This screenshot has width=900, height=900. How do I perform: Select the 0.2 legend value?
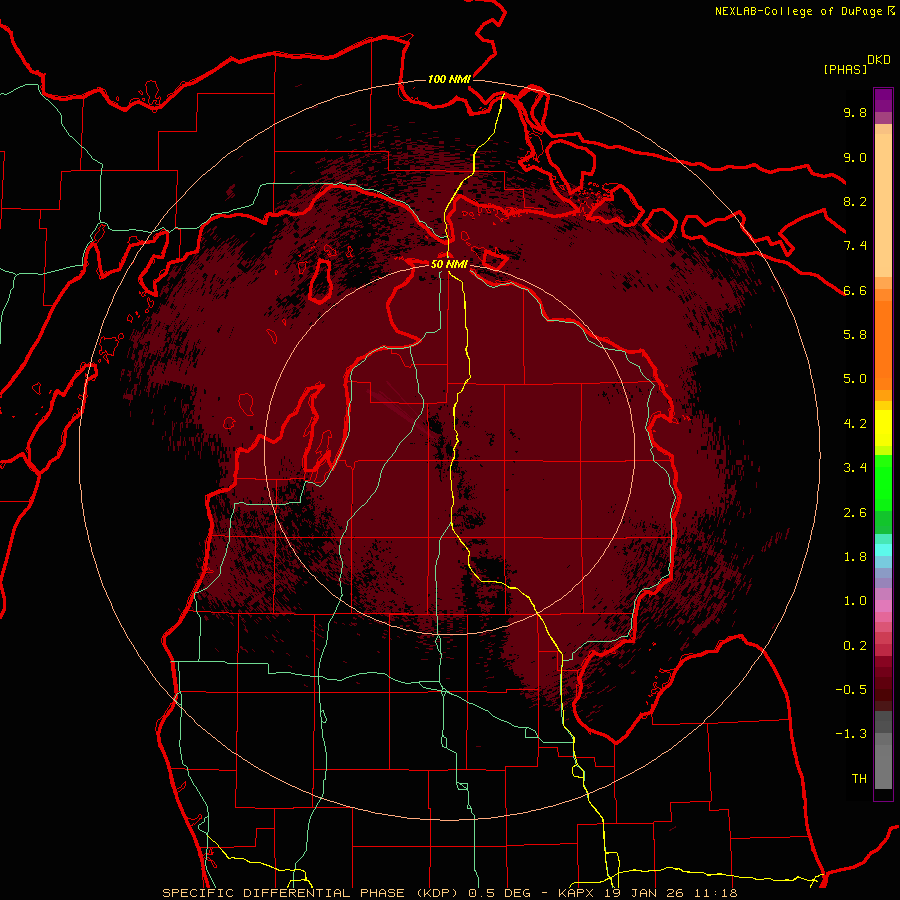pyautogui.click(x=855, y=646)
